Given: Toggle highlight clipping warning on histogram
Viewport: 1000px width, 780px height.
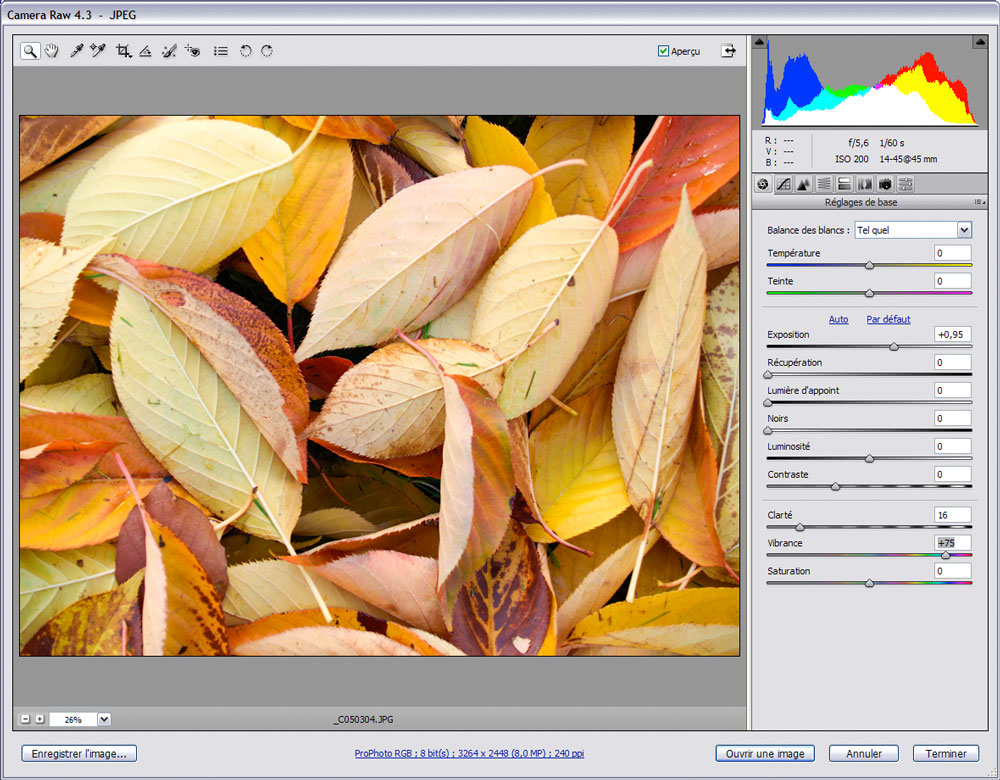Looking at the screenshot, I should click(x=980, y=42).
